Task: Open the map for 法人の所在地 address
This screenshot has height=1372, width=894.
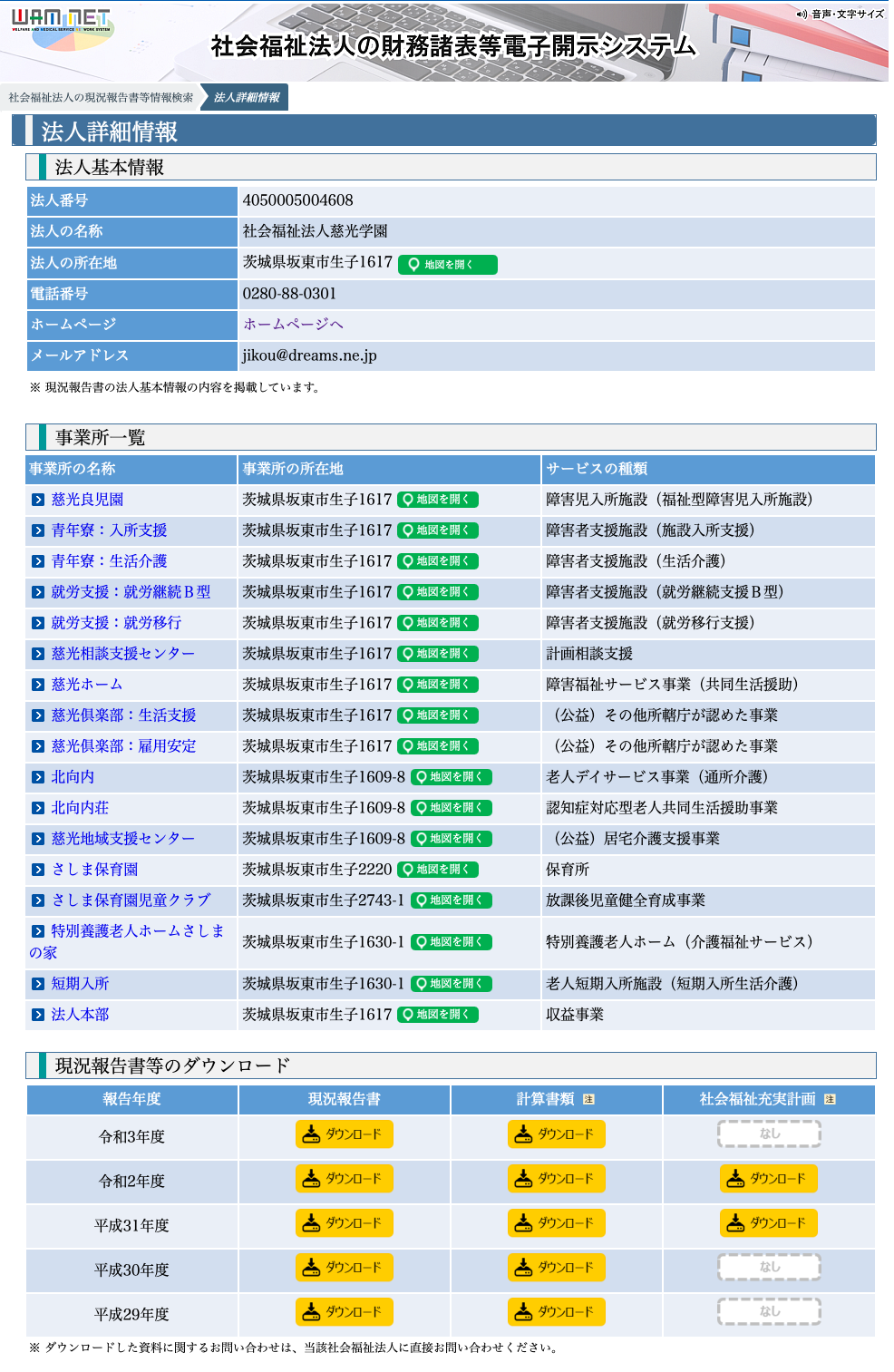Action: (448, 265)
